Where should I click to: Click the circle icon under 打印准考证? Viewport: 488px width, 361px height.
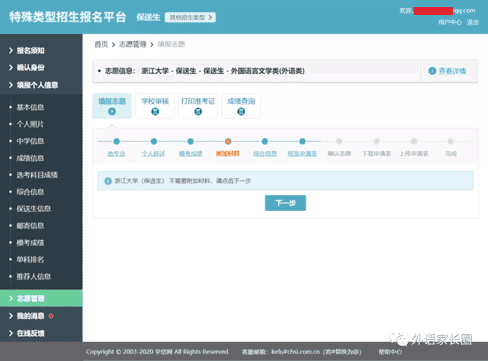(x=198, y=112)
